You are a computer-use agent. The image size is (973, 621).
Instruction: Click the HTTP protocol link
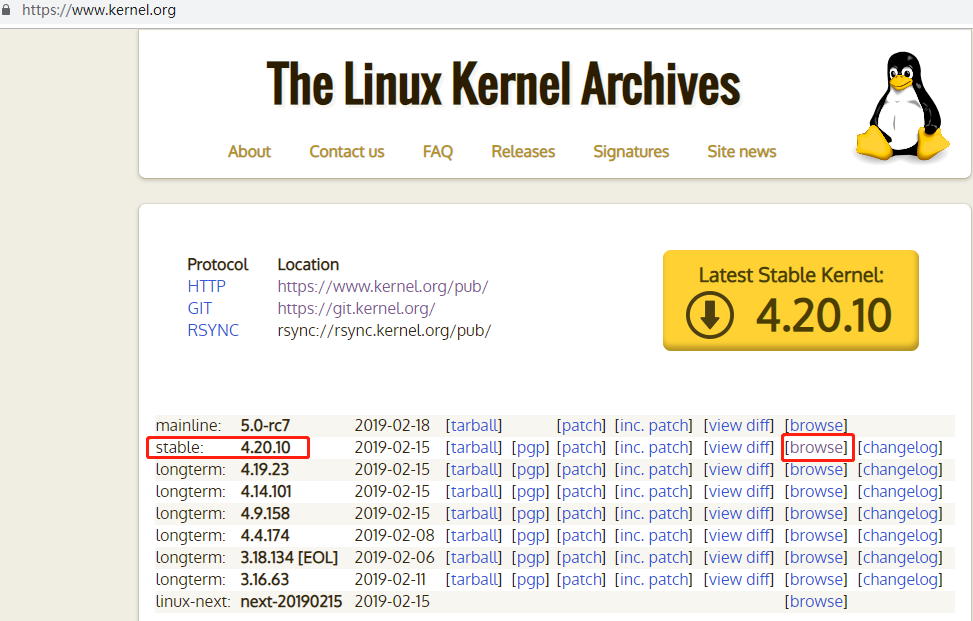[207, 287]
